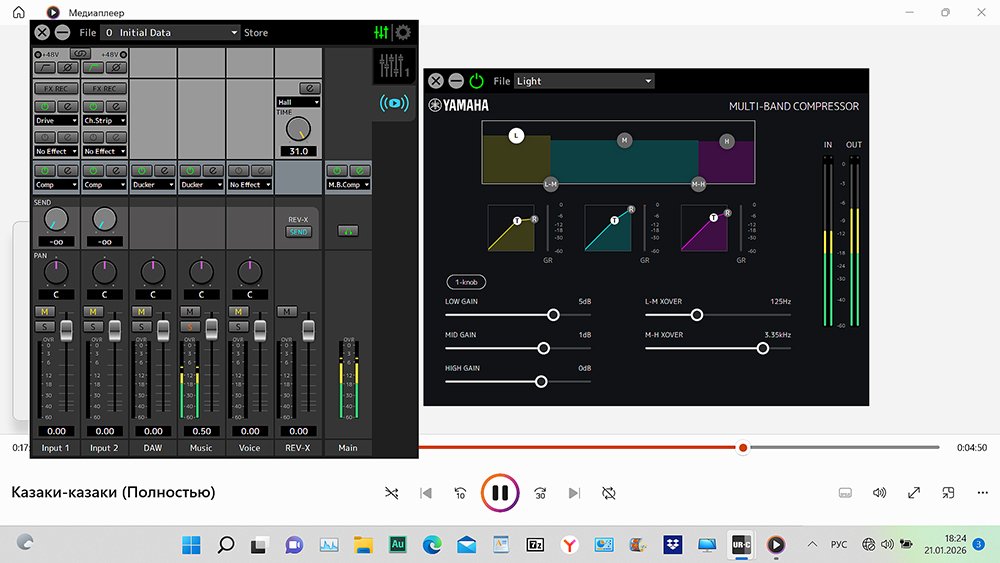Open File menu in compressor window

[x=501, y=81]
